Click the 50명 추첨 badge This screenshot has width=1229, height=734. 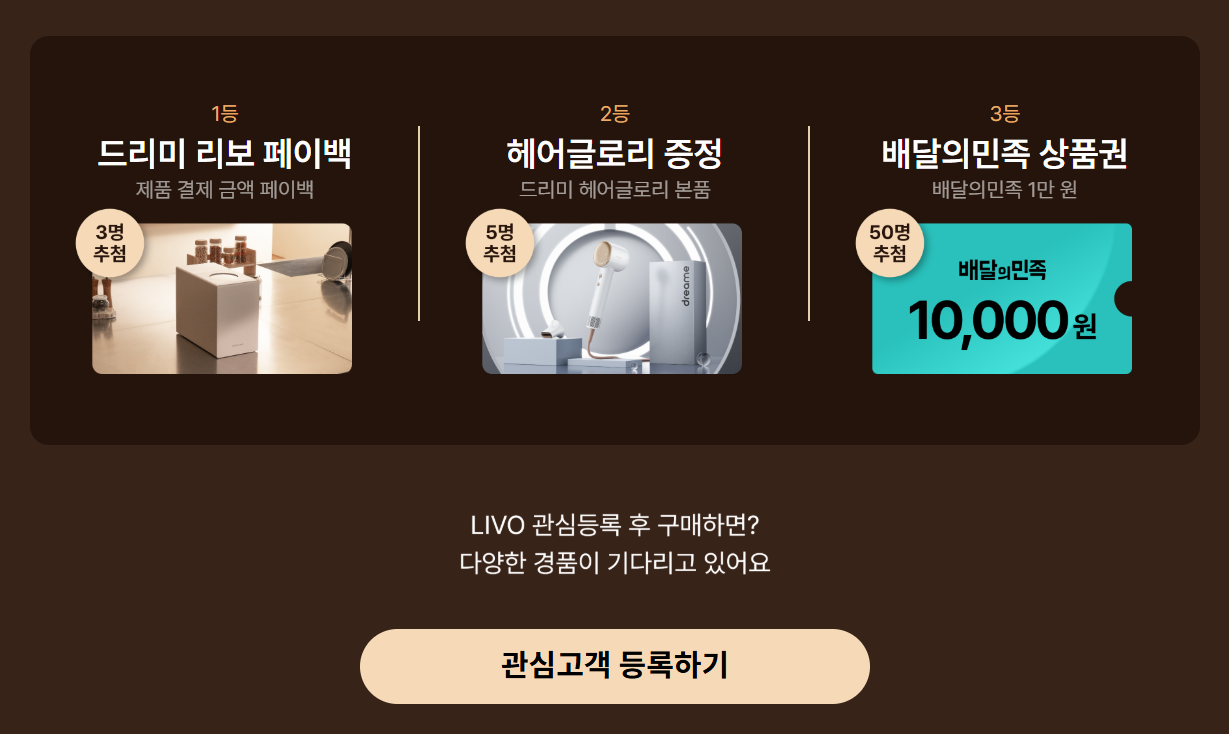click(889, 243)
